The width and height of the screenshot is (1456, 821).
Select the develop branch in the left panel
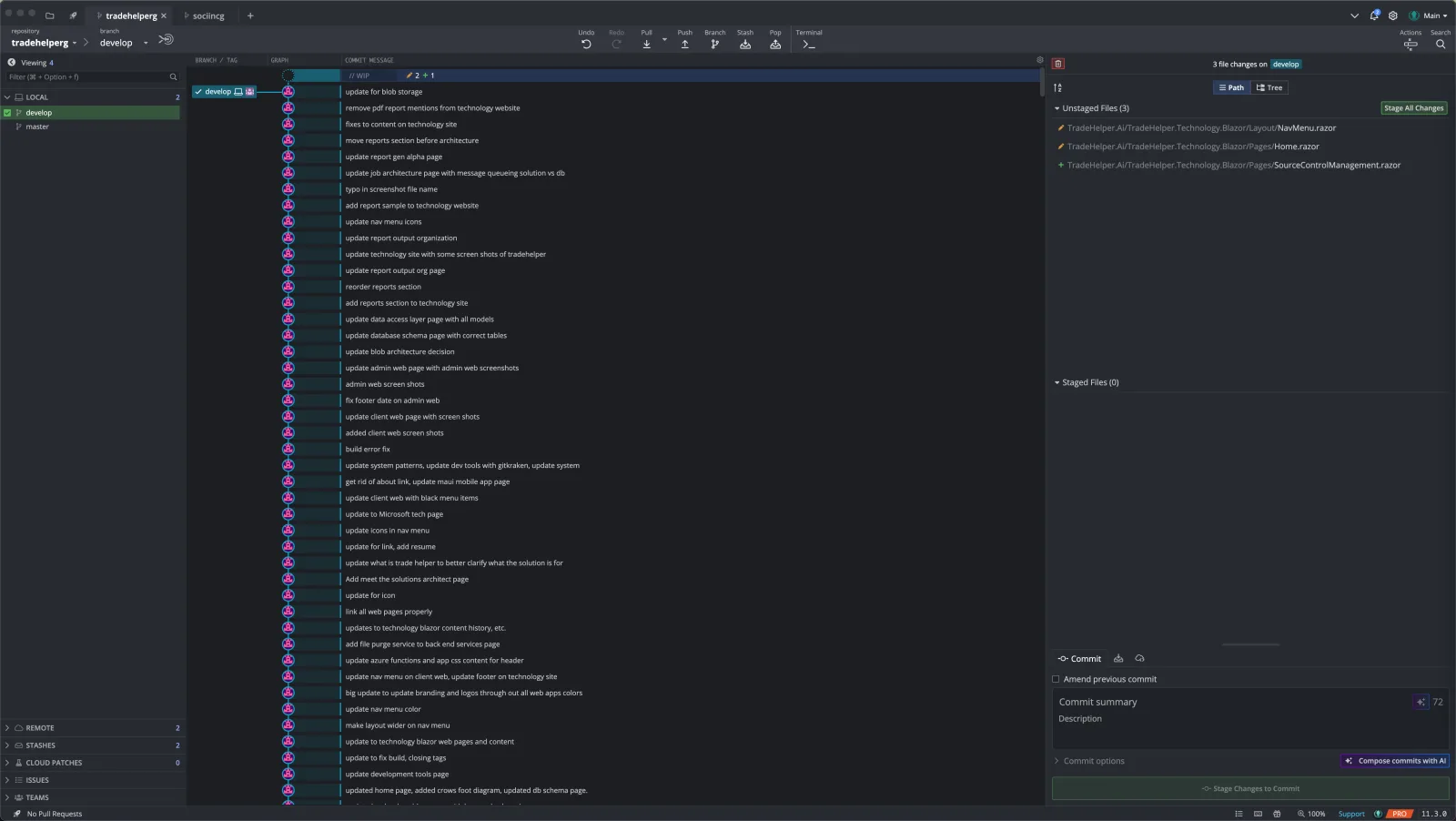point(91,113)
